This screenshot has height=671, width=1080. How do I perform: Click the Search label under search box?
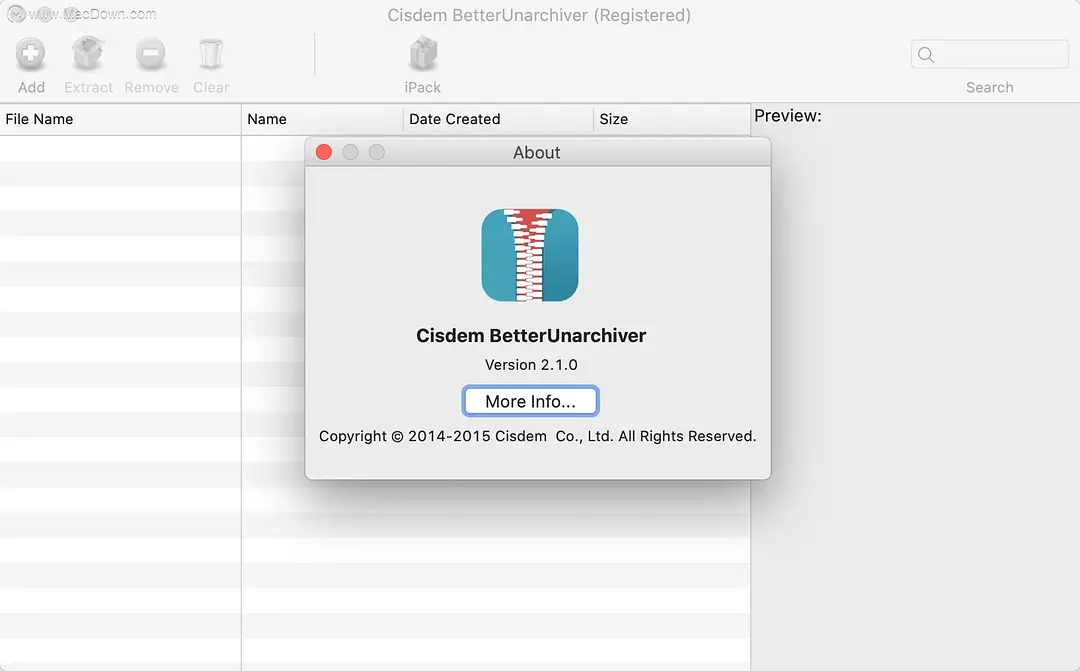[x=990, y=87]
